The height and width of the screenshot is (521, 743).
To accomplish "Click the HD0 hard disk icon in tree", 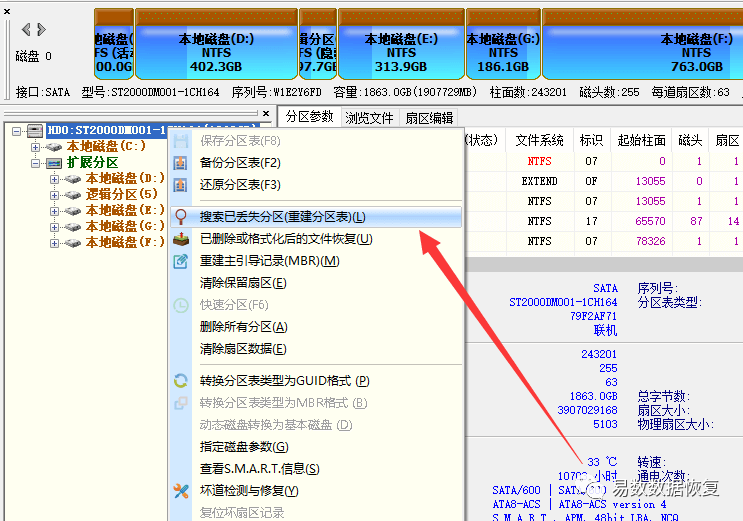I will pyautogui.click(x=35, y=130).
